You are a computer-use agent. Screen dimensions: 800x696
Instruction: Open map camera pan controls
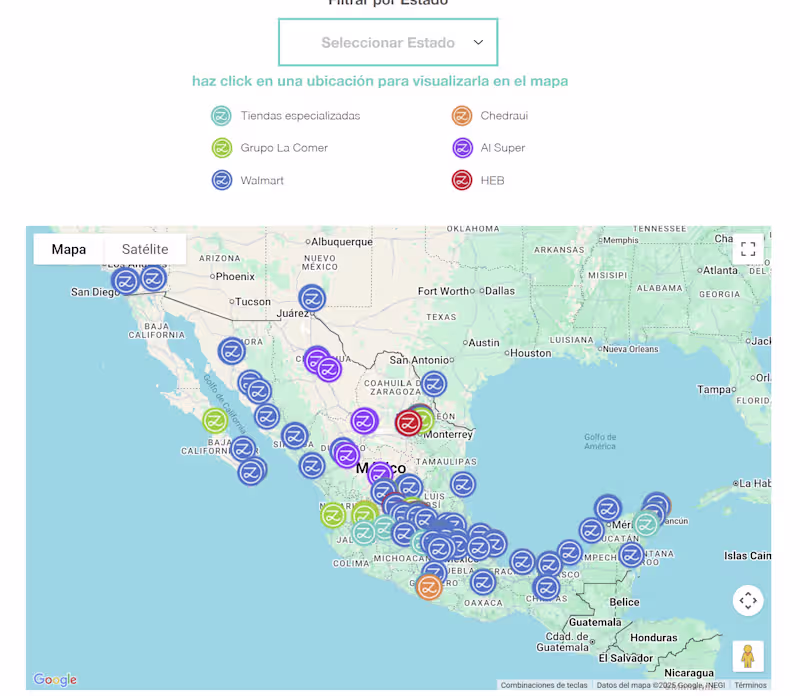[748, 600]
